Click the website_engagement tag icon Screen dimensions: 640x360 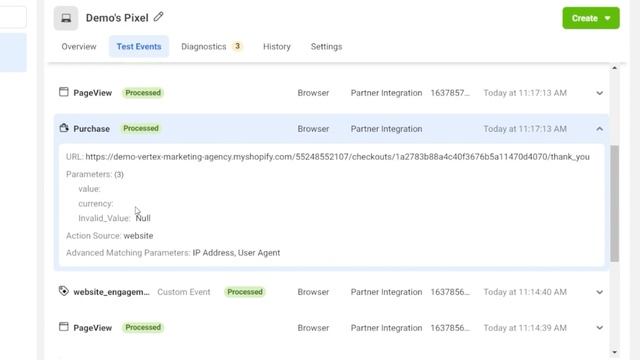tap(64, 291)
